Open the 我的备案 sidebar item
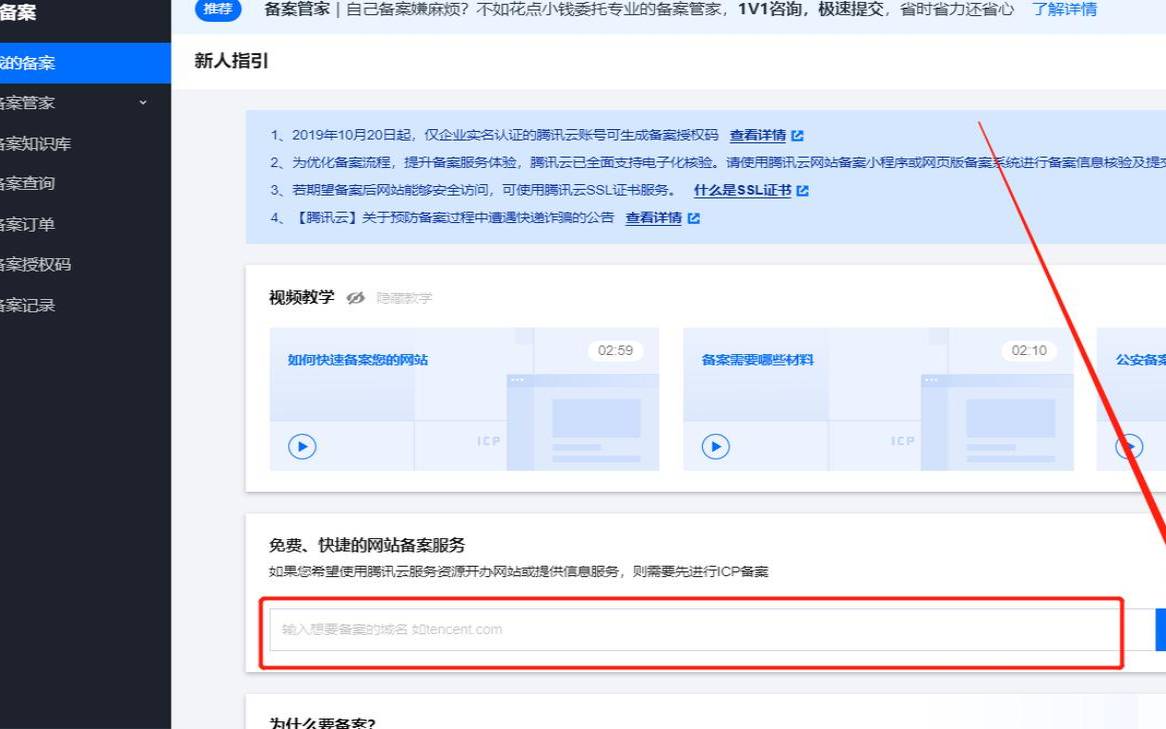 tap(85, 63)
